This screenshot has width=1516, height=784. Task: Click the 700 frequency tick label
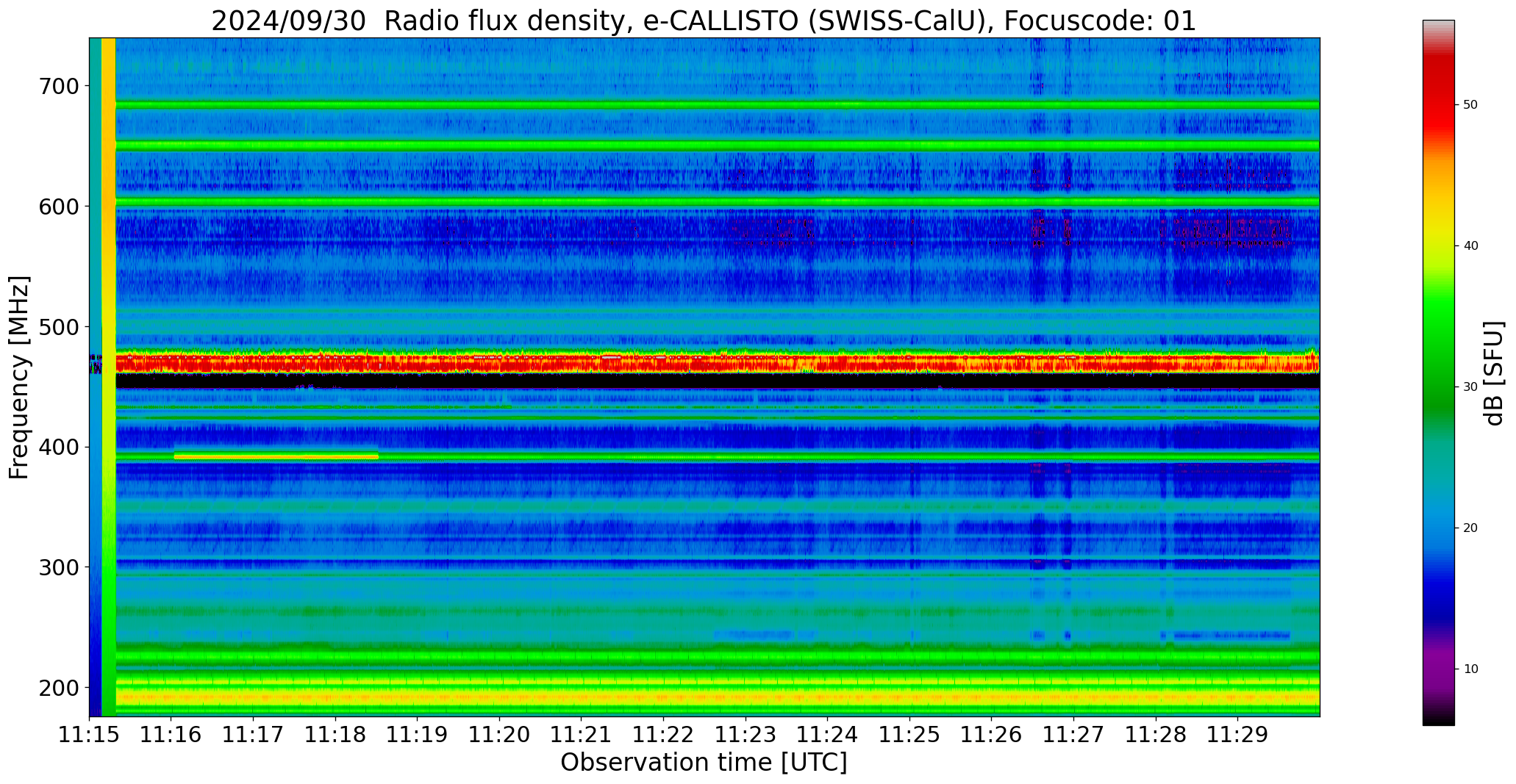click(x=58, y=86)
